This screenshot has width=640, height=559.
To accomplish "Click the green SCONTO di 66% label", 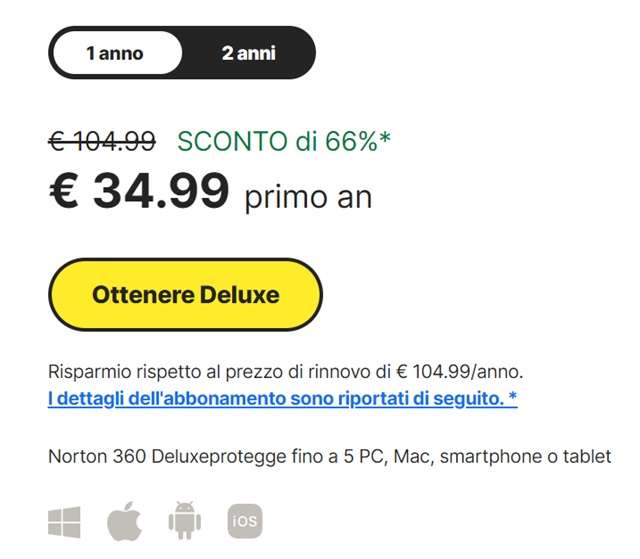I will (278, 142).
